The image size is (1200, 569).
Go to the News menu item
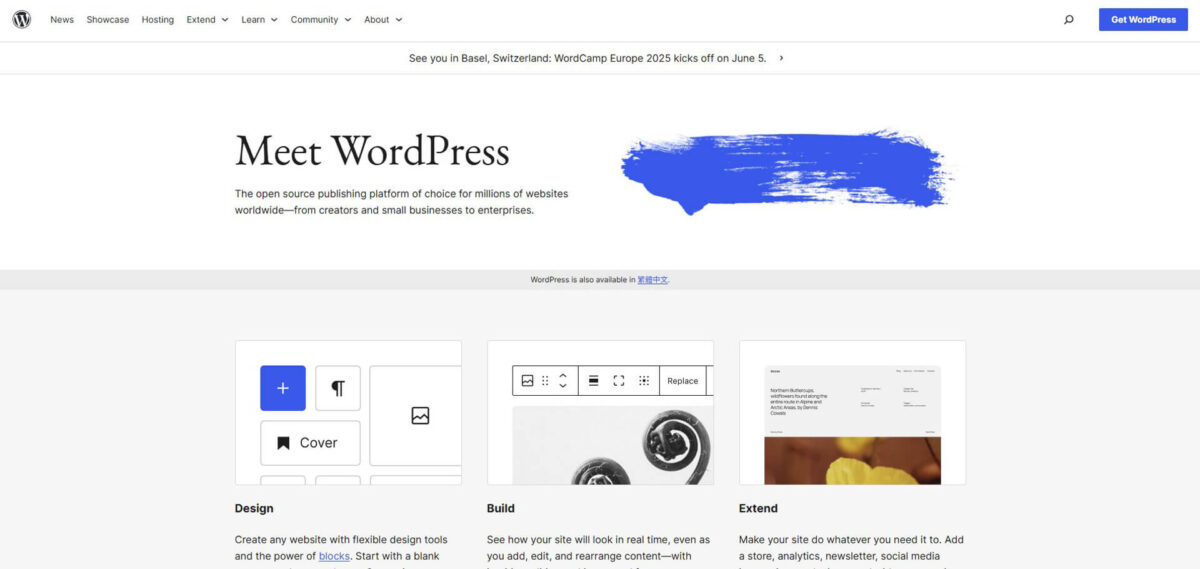point(62,19)
